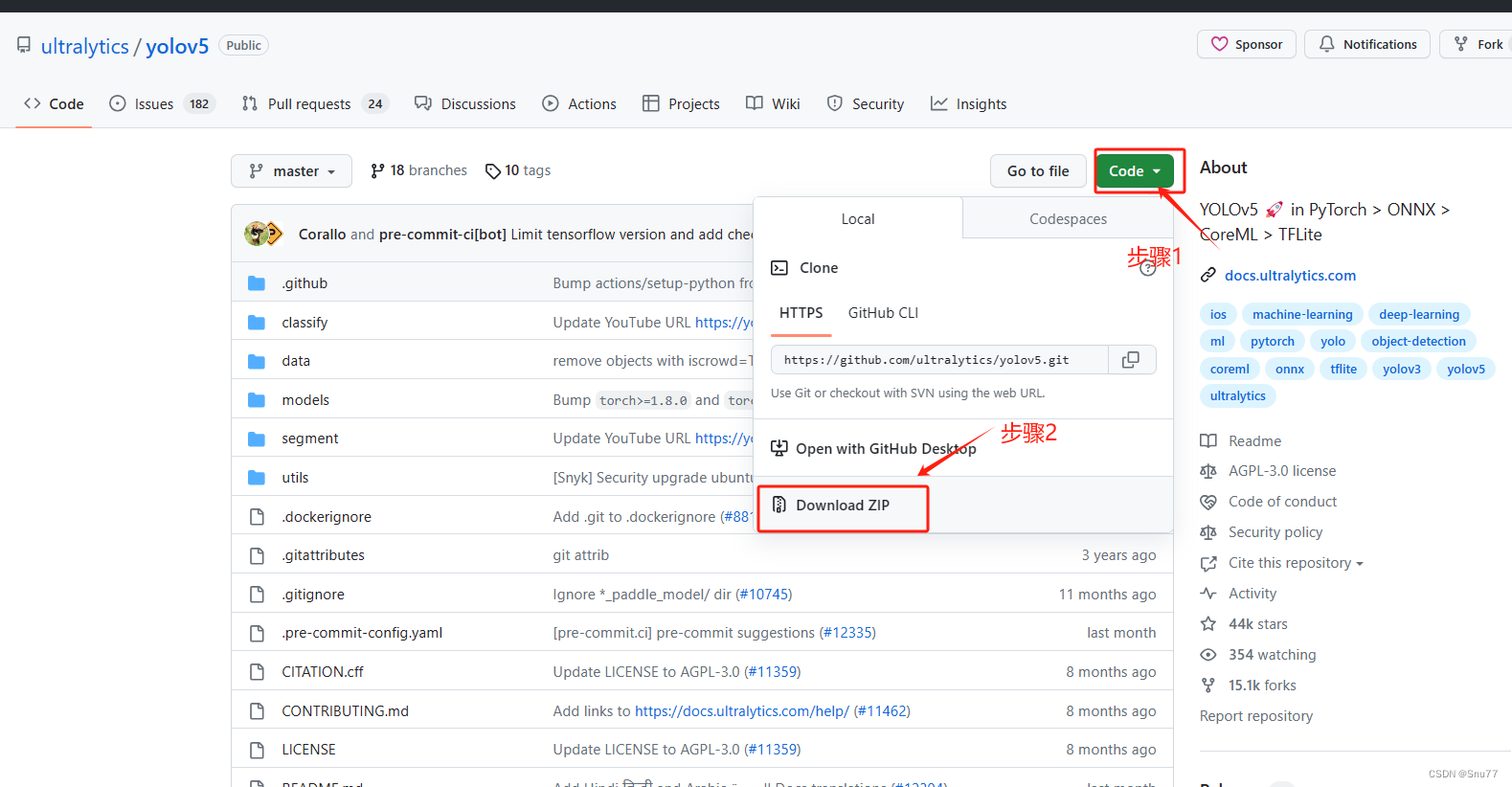
Task: Click the .github folder icon
Action: [x=257, y=283]
